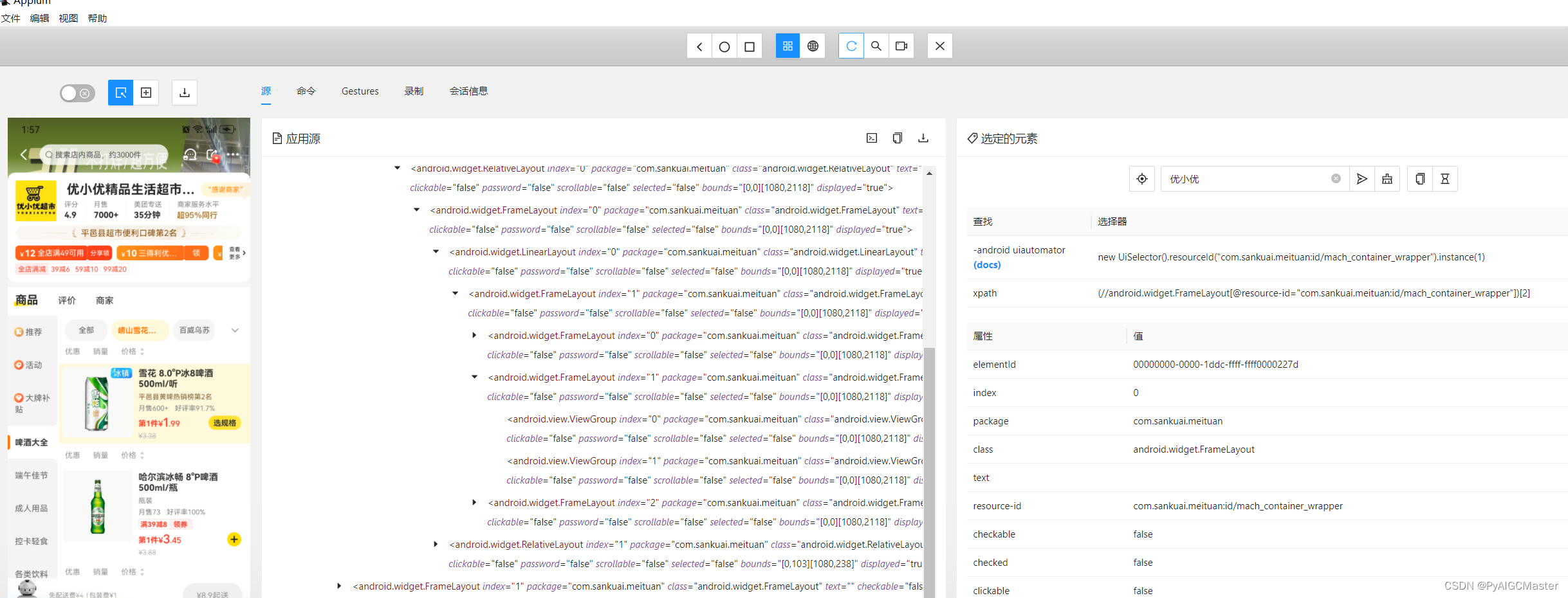This screenshot has width=1568, height=598.
Task: Collapse the first FrameLayout index 0 node
Action: 417,210
